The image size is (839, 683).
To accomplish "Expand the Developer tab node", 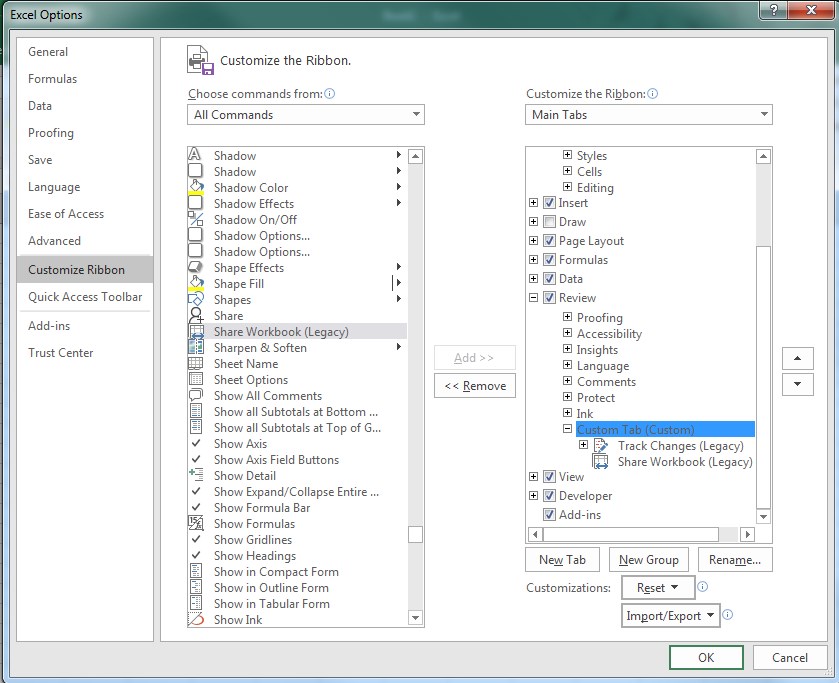I will (x=533, y=496).
